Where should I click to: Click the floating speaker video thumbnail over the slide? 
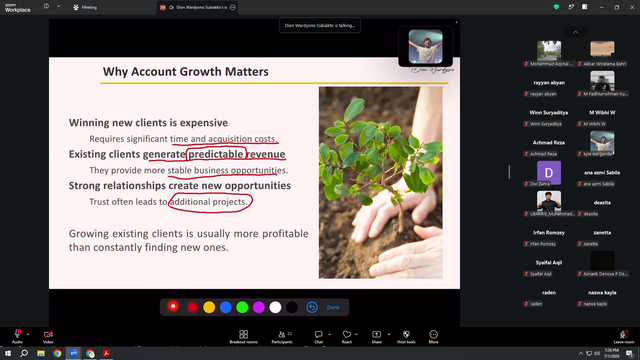pyautogui.click(x=425, y=47)
